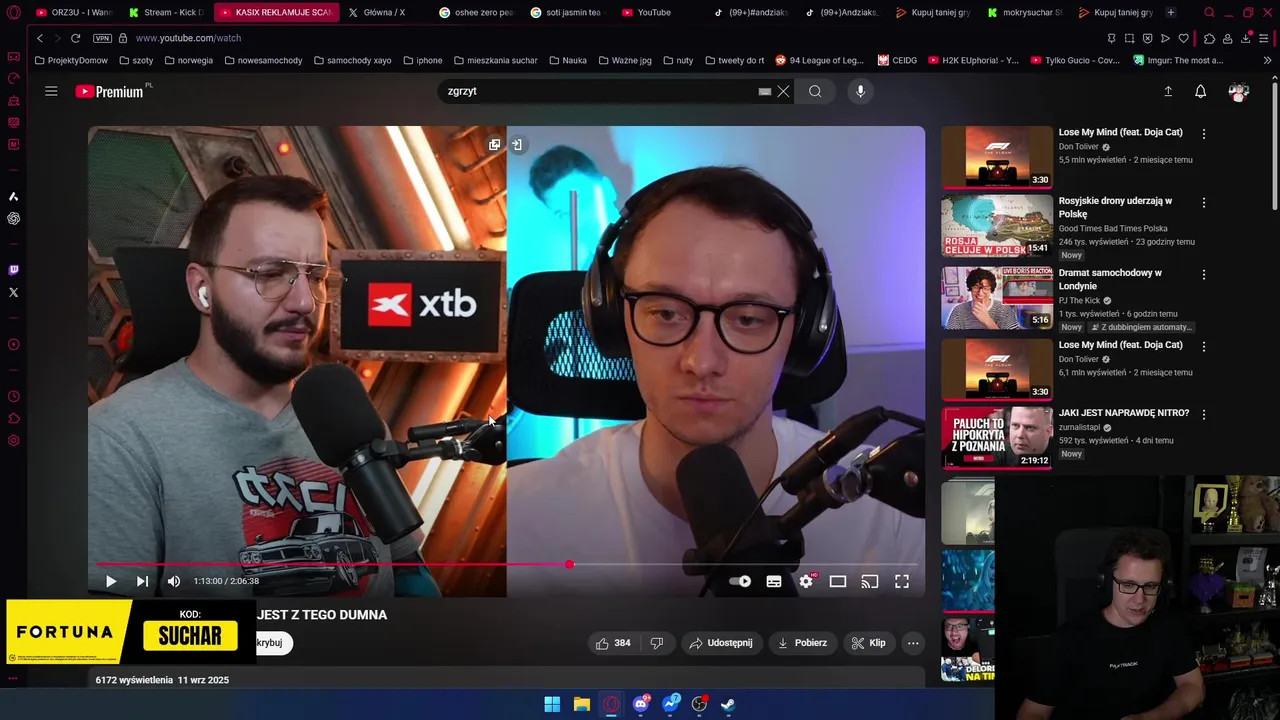
Task: Open File Explorer from taskbar
Action: pos(581,704)
